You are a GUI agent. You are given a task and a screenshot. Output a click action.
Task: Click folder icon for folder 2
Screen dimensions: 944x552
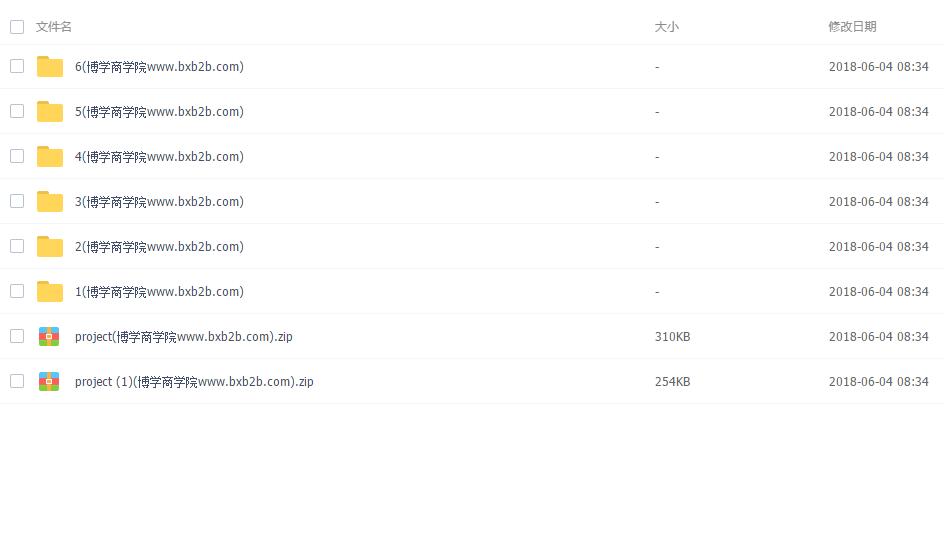(49, 247)
